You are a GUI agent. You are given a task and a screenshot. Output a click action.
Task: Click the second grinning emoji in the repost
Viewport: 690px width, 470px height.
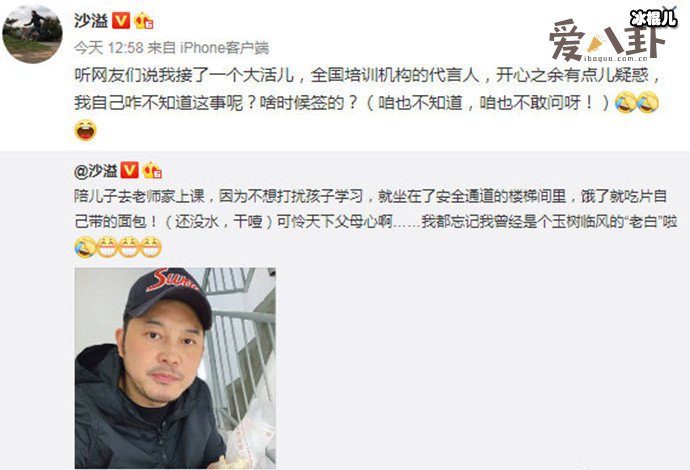click(x=129, y=247)
